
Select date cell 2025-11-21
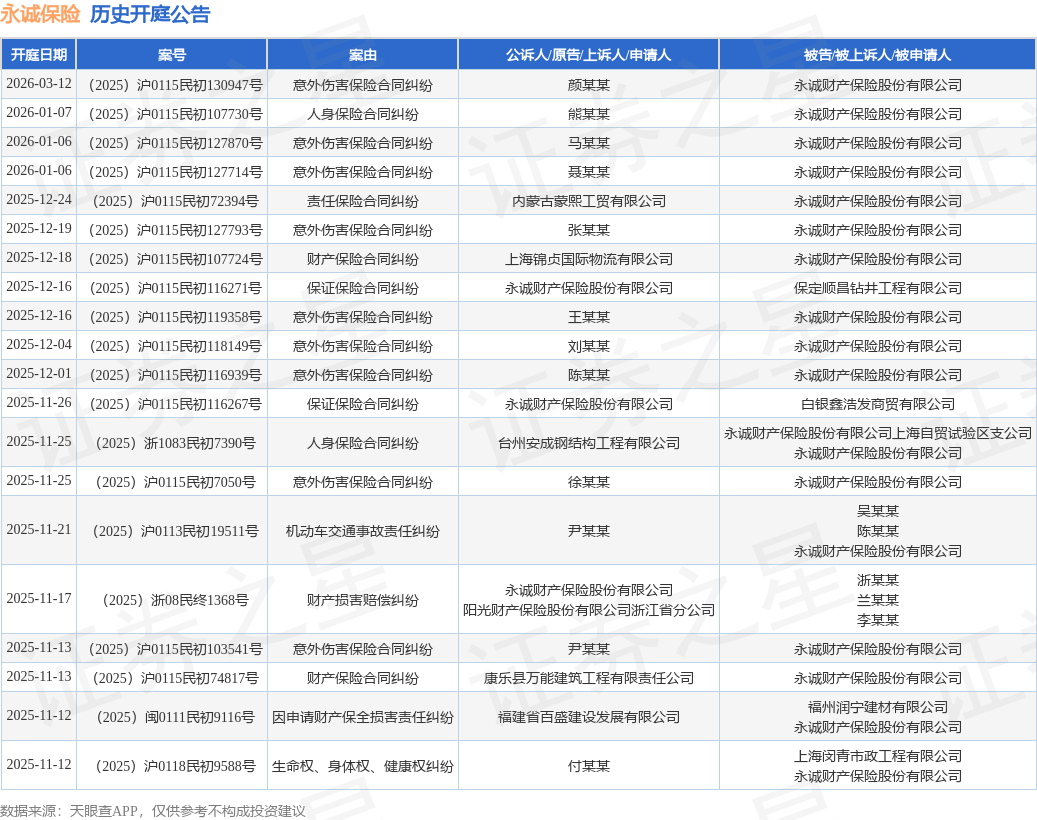39,530
